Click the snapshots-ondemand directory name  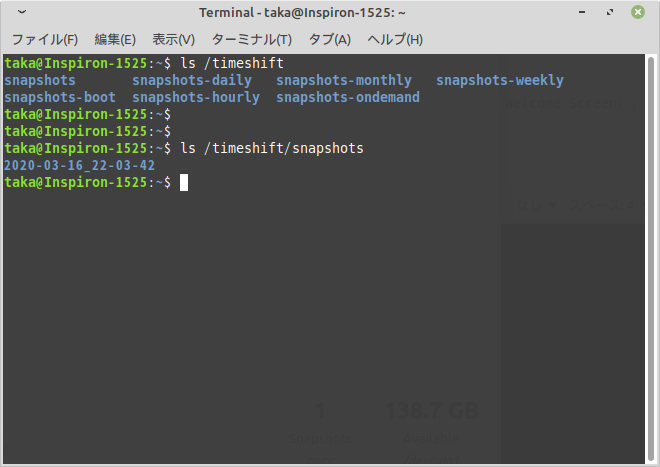tap(348, 97)
